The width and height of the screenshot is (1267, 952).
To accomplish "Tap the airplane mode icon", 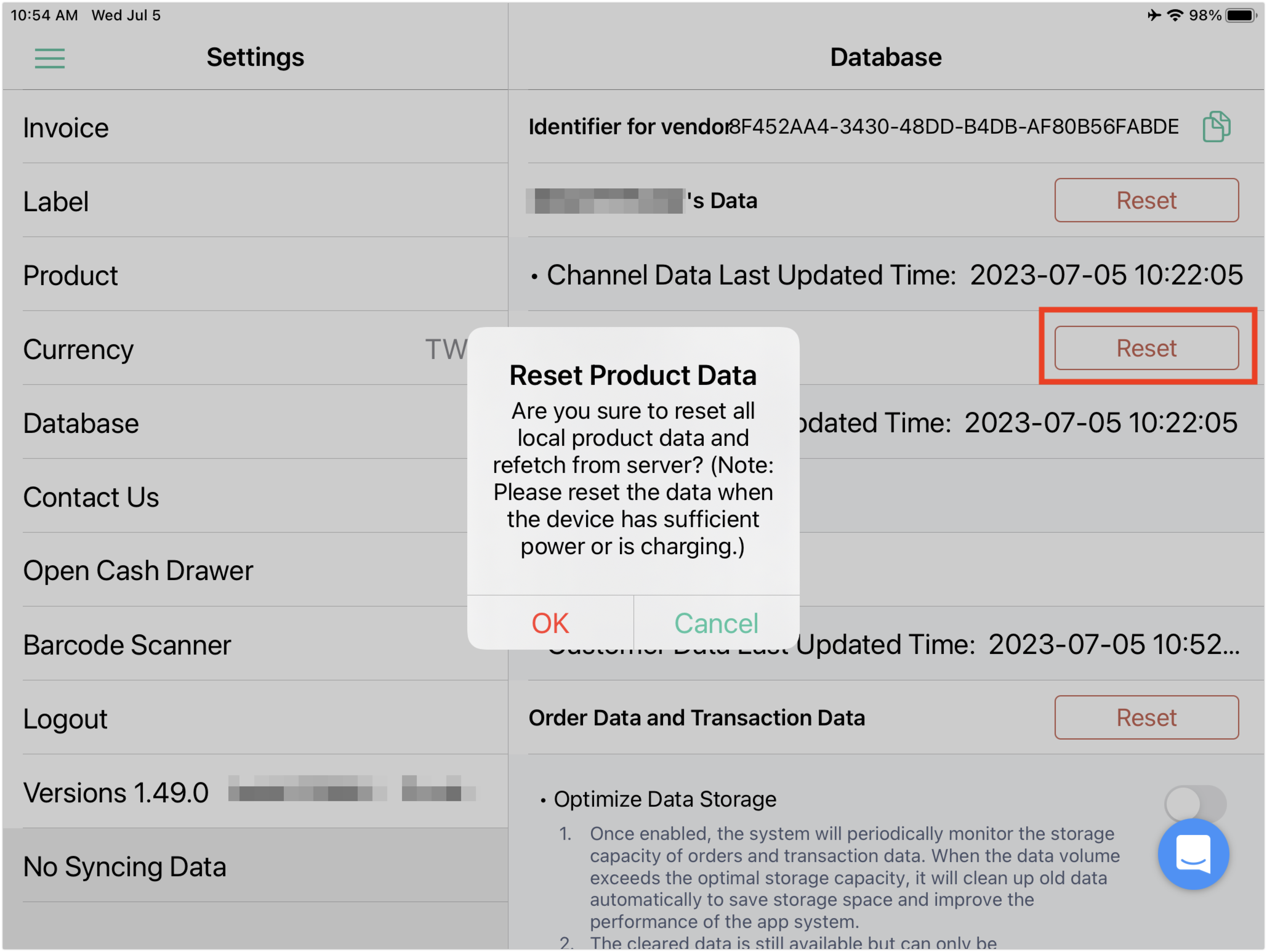I will click(x=1154, y=15).
